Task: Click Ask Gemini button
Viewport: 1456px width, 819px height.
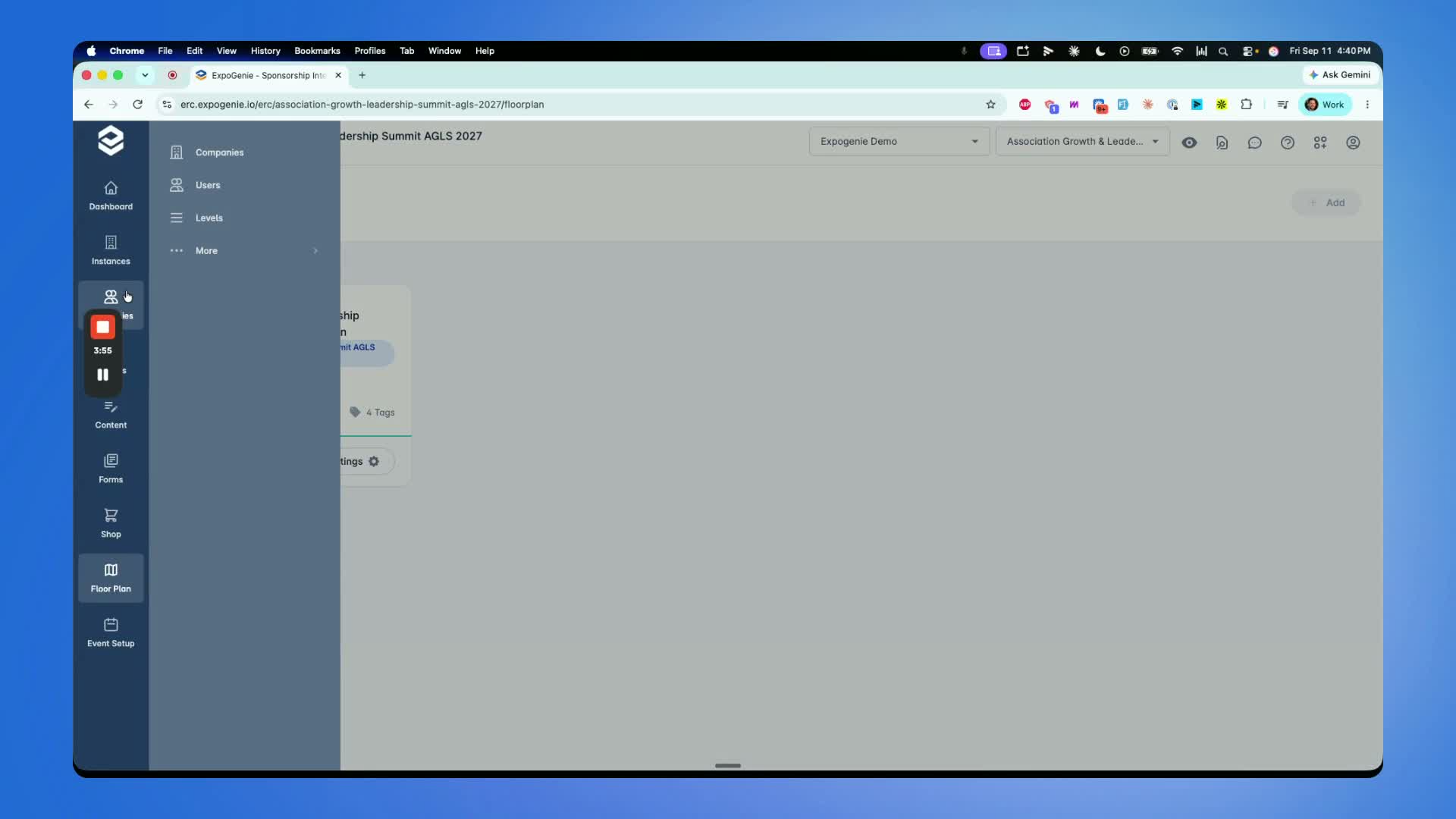Action: pyautogui.click(x=1340, y=75)
